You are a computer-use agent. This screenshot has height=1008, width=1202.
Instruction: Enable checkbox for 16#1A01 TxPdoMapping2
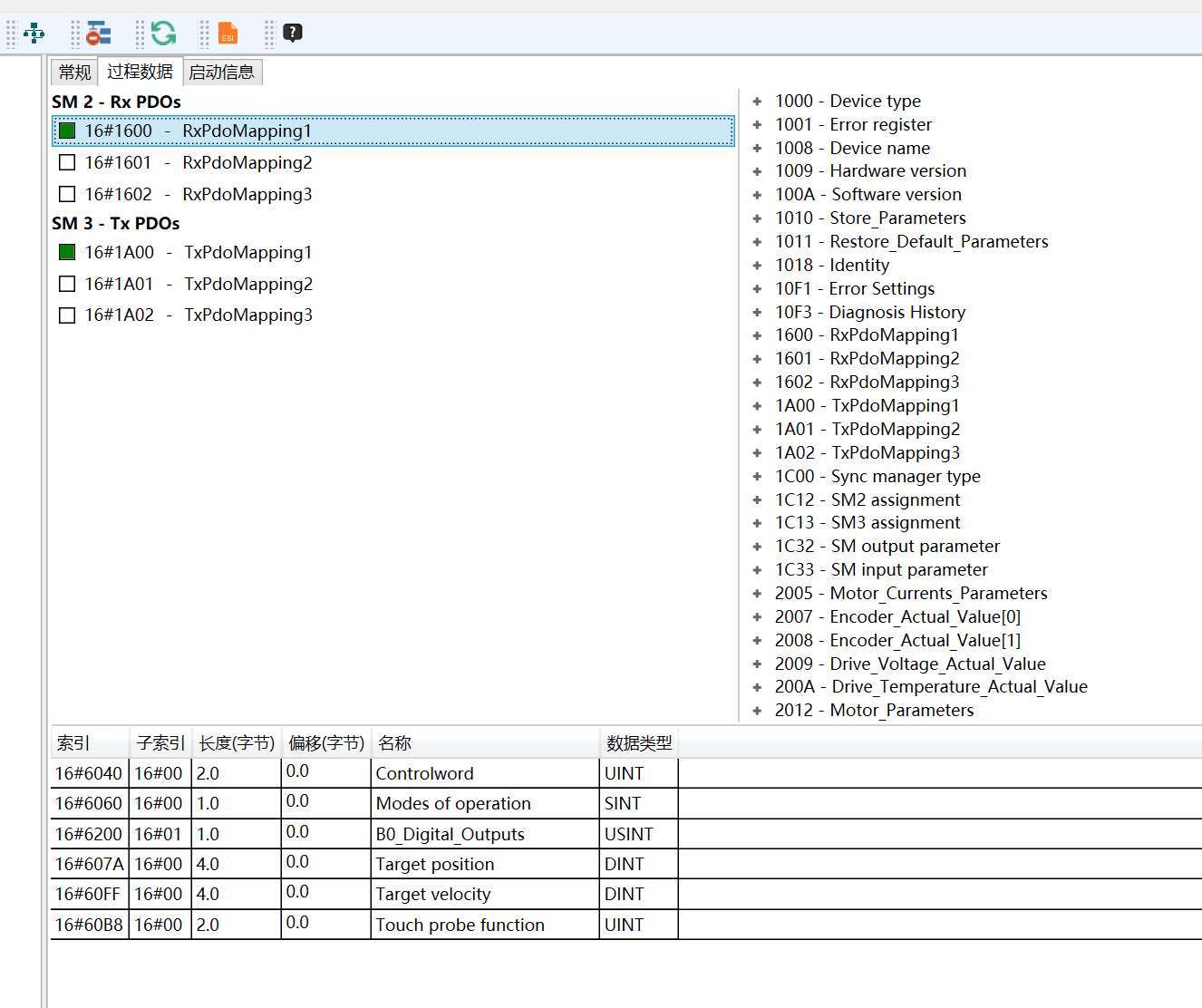67,284
